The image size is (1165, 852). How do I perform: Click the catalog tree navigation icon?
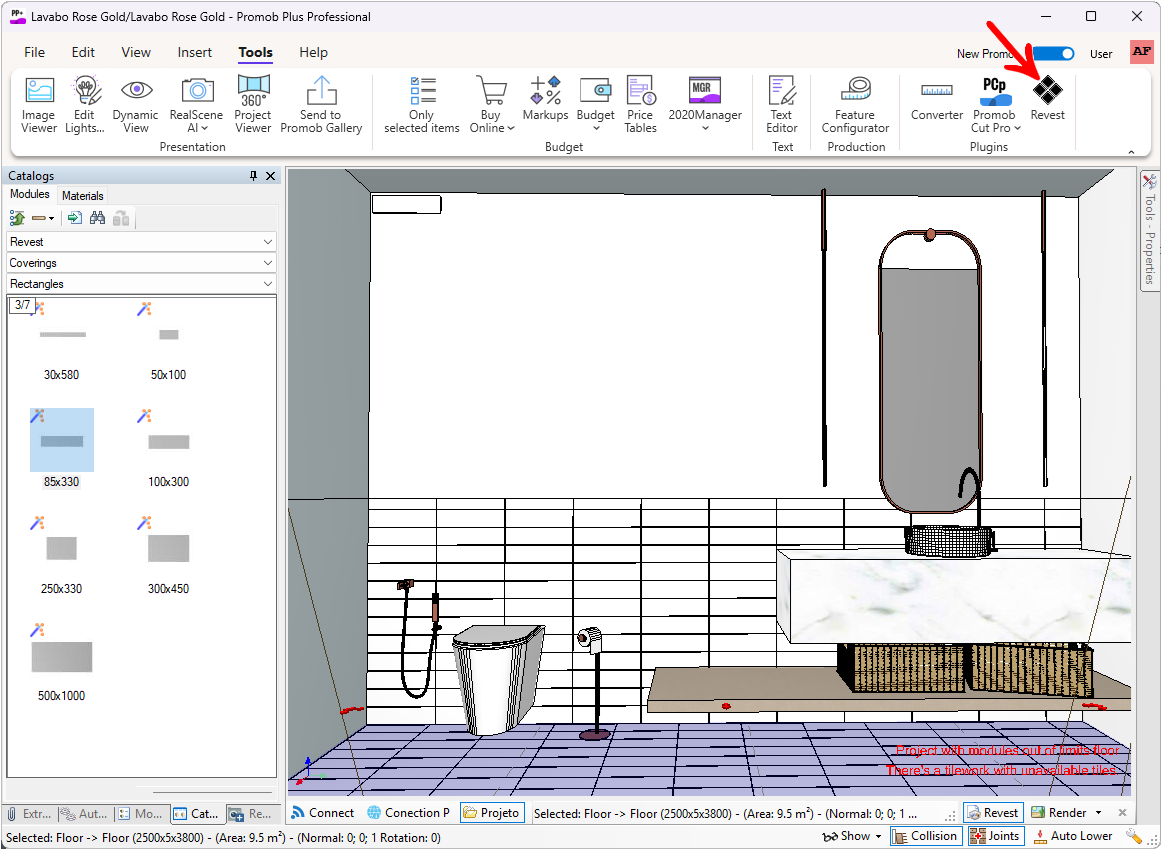(x=17, y=218)
